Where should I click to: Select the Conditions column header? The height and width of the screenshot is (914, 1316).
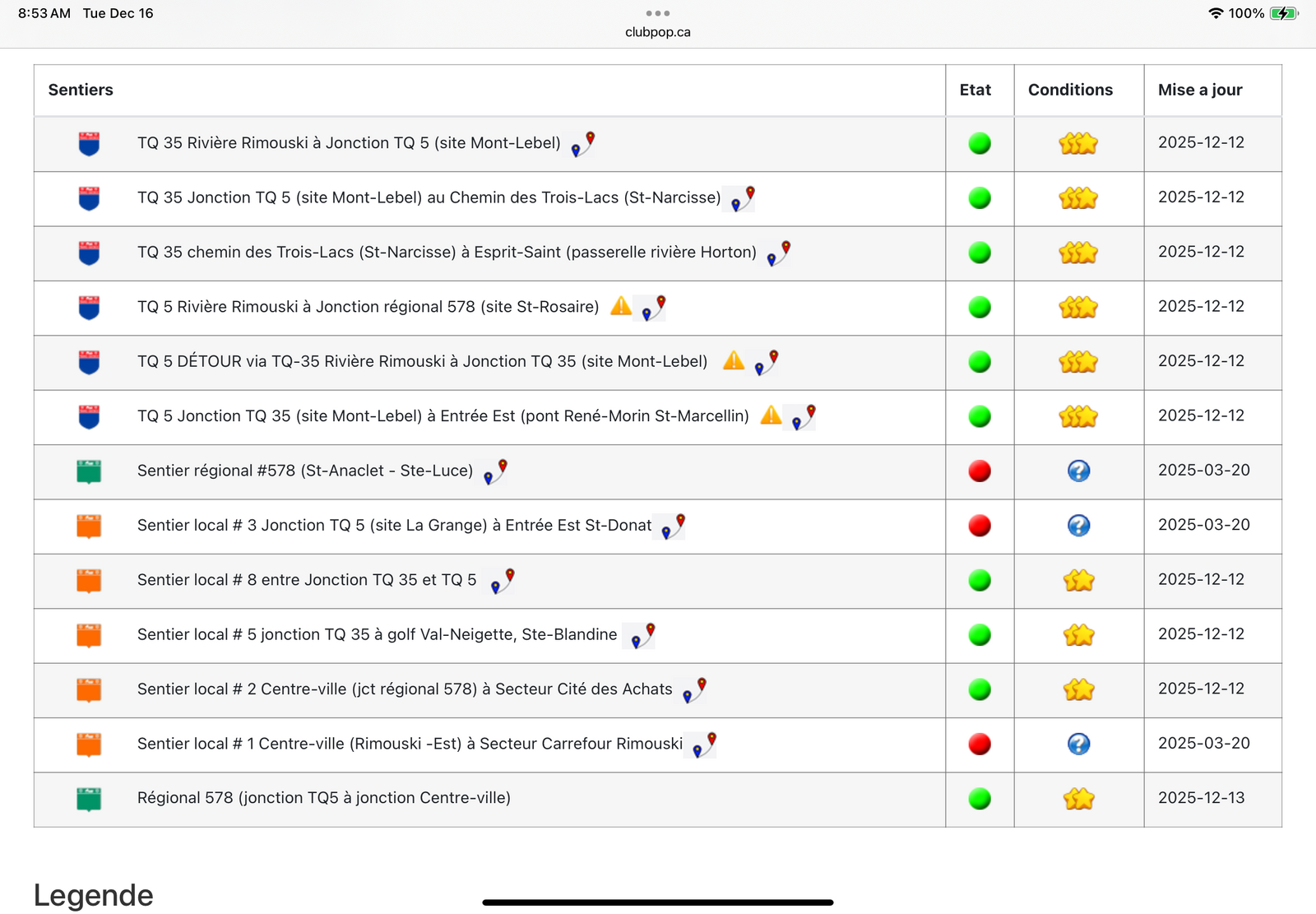(x=1070, y=90)
